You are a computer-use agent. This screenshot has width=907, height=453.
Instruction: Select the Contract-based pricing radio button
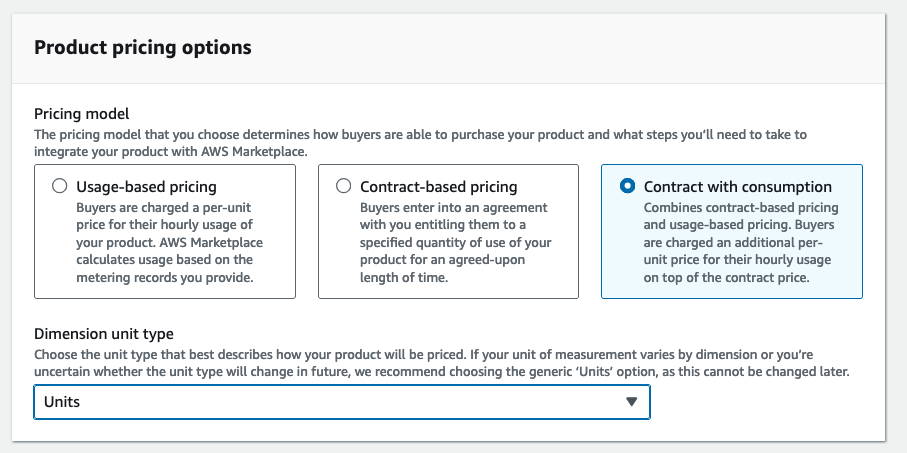344,186
